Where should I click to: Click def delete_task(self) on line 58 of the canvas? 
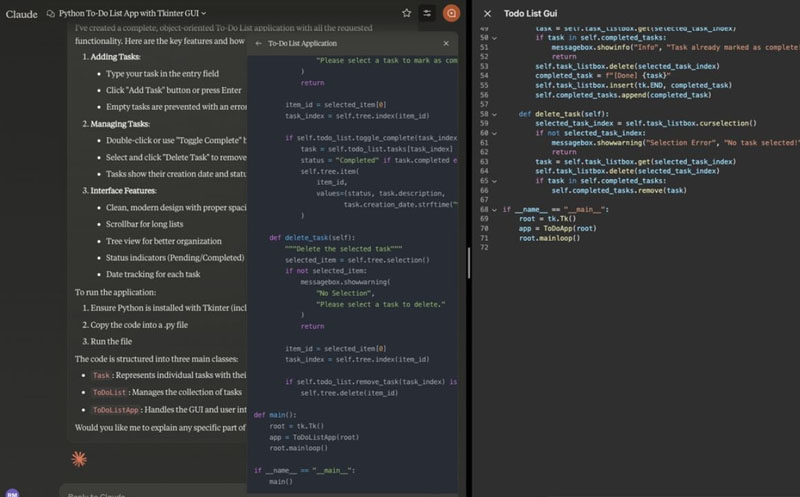click(x=563, y=114)
